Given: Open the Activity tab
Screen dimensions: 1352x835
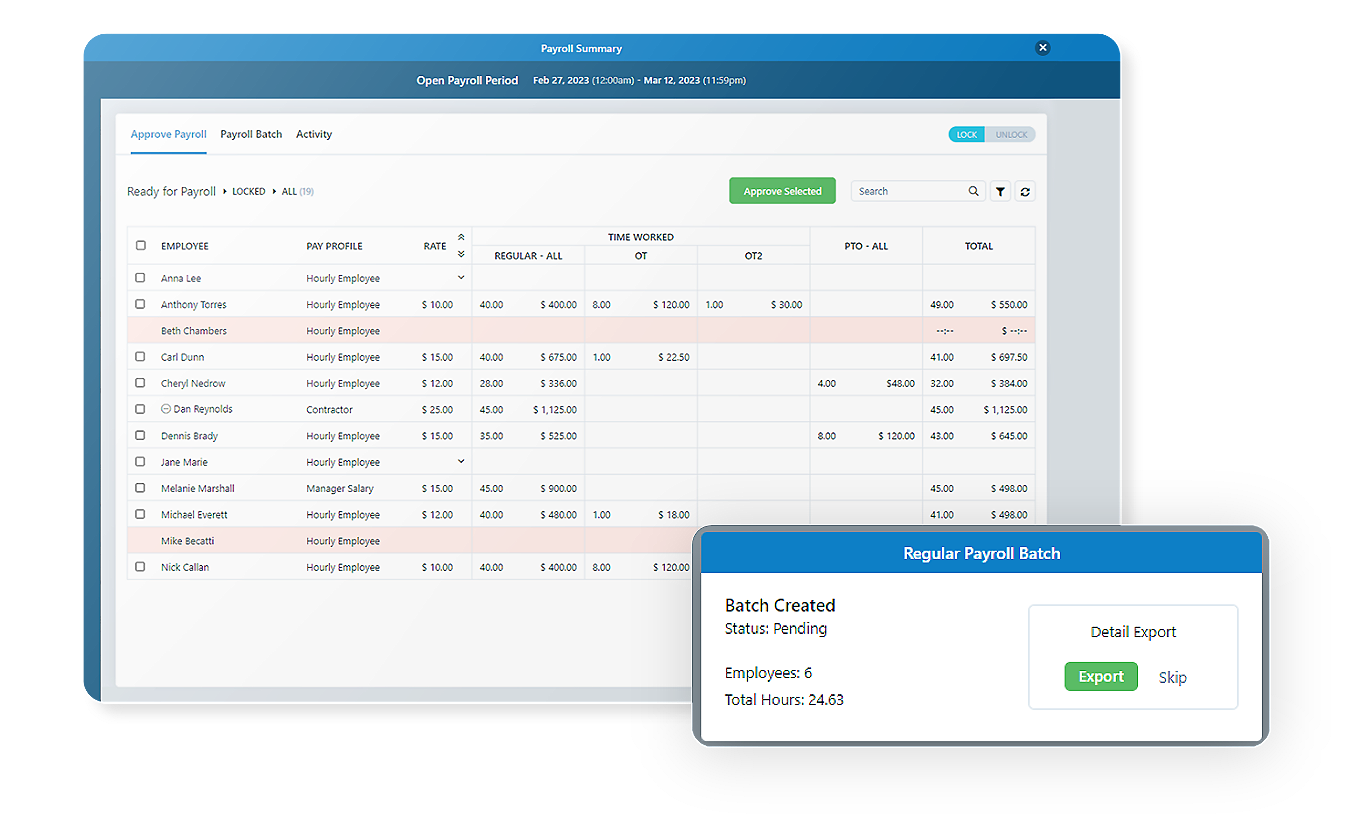Looking at the screenshot, I should coord(314,134).
